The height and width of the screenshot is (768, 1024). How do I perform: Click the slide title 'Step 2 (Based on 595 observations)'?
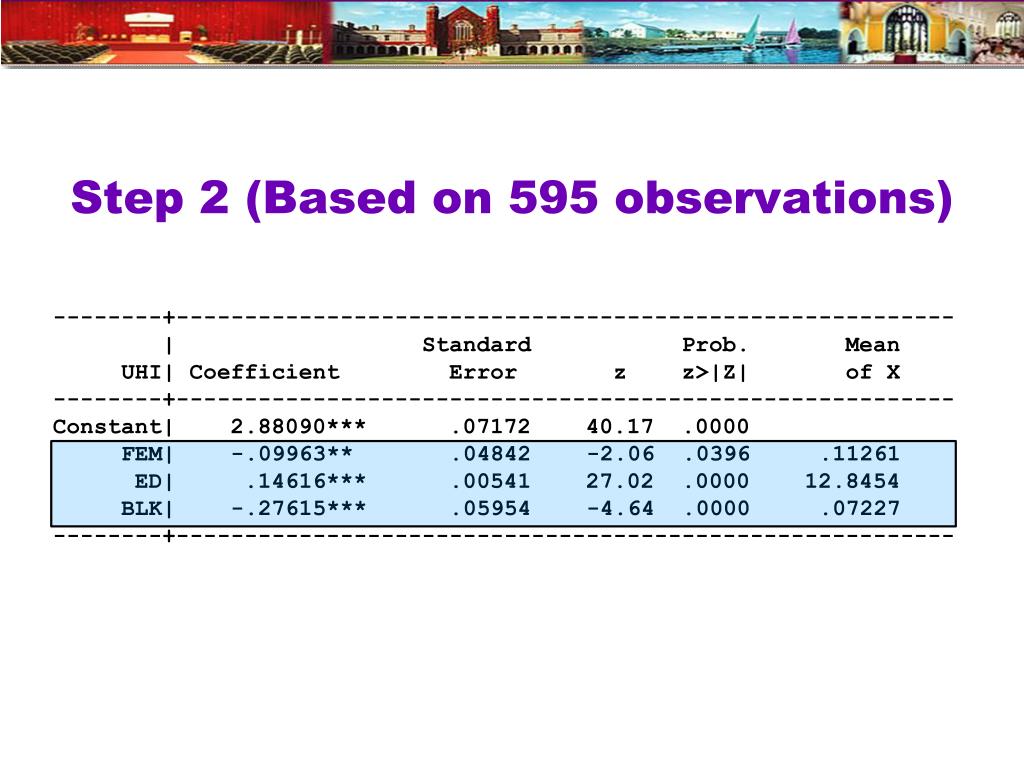[511, 198]
